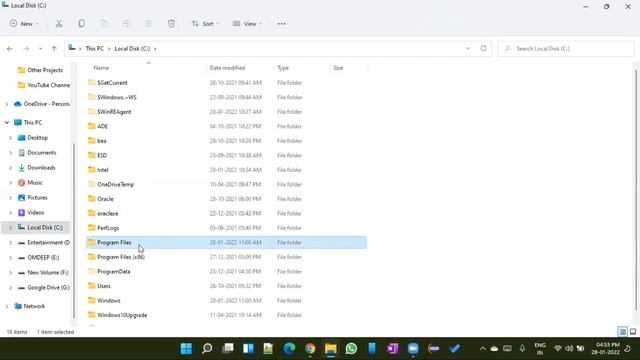Click the Cut scissors icon
640x360 pixels.
59,24
